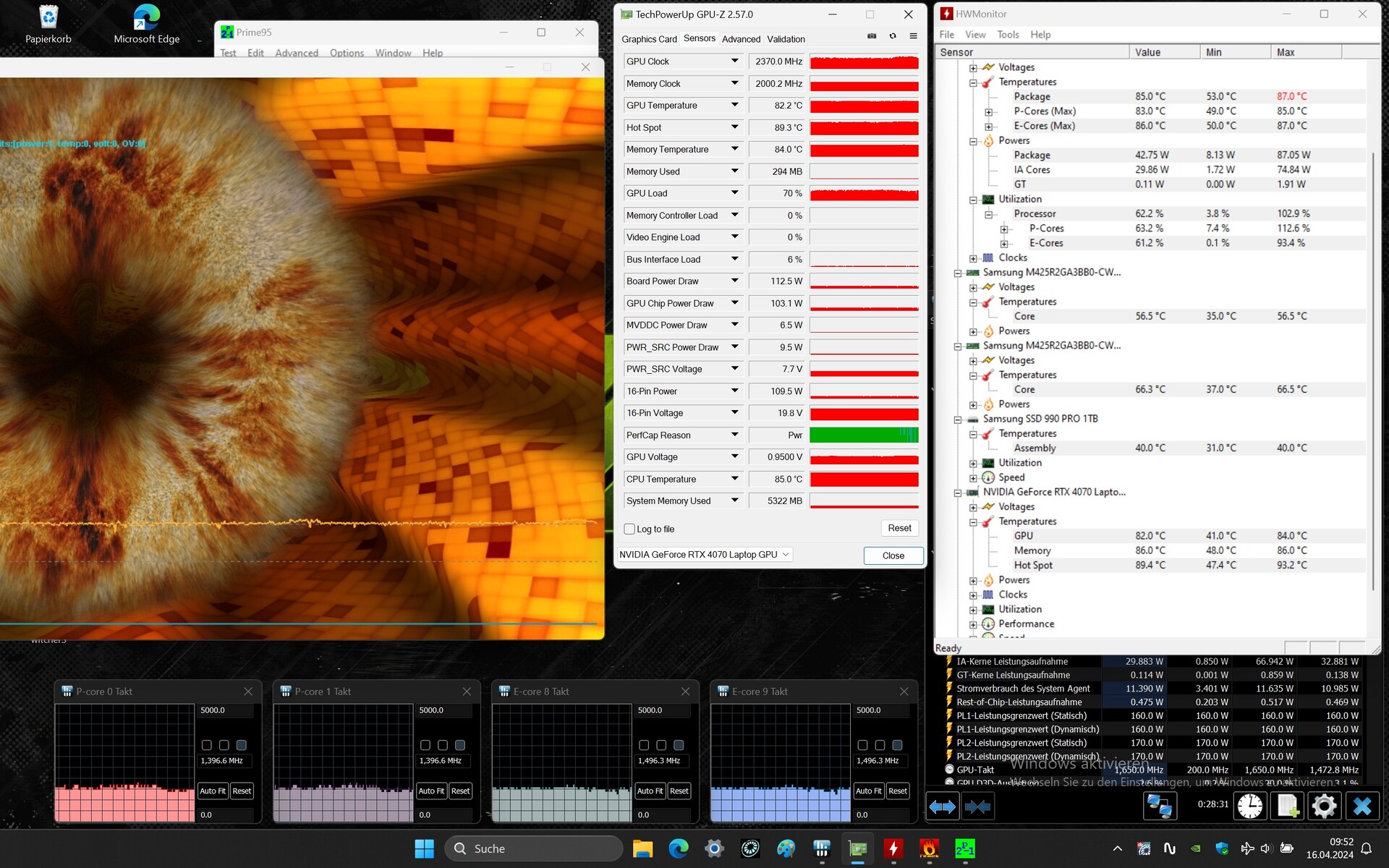This screenshot has width=1389, height=868.
Task: Open the Microsoft Edge desktop shortcut
Action: [x=147, y=24]
